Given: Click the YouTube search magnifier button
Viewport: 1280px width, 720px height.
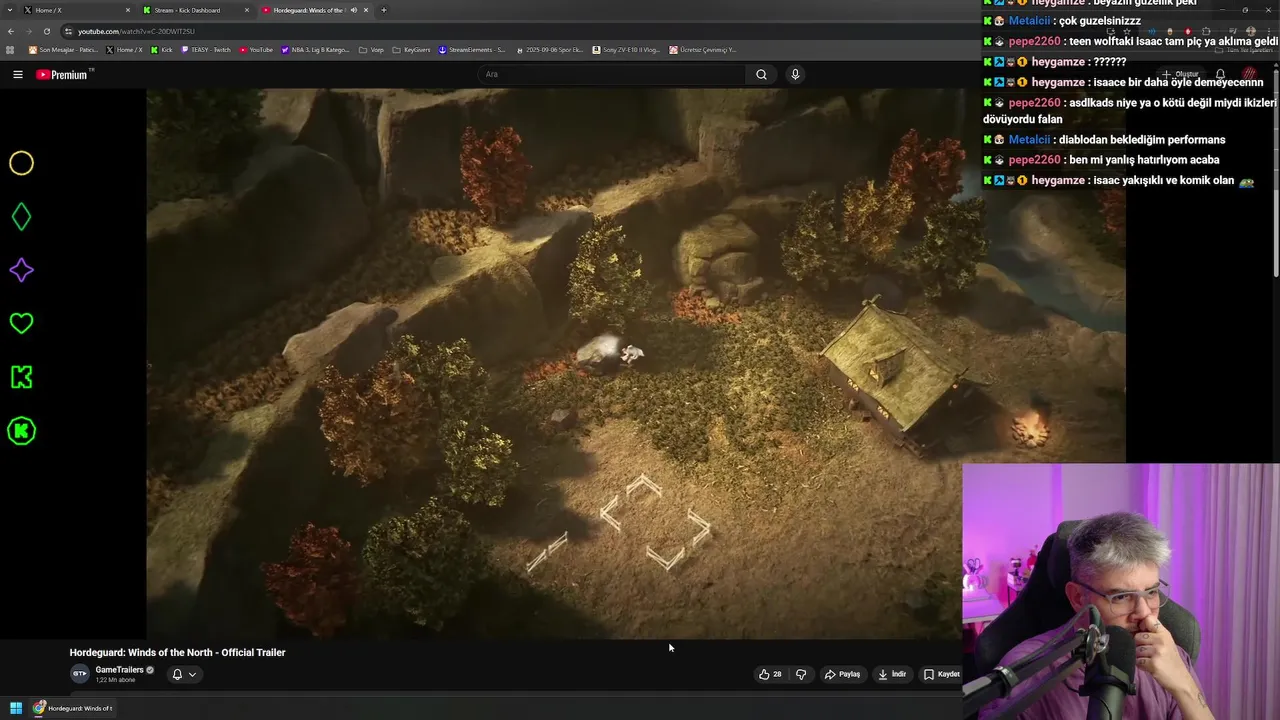Looking at the screenshot, I should (x=761, y=74).
